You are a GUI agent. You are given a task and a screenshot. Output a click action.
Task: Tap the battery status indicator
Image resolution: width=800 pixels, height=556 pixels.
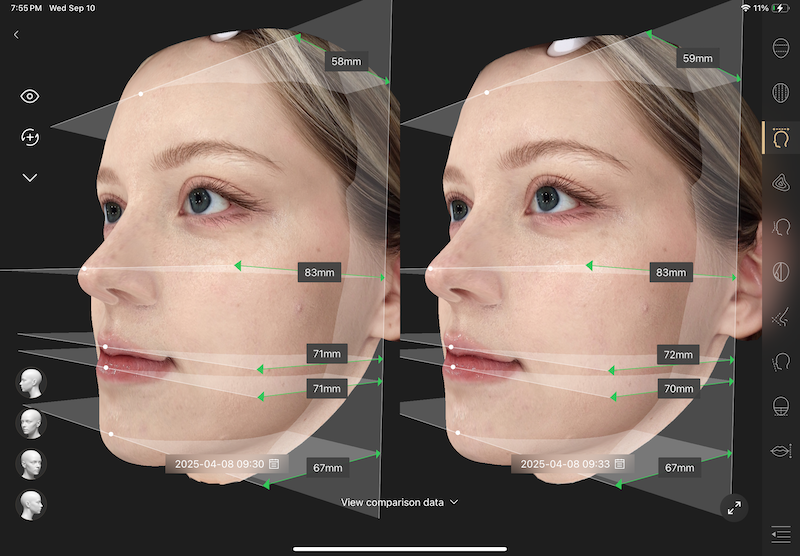[780, 8]
